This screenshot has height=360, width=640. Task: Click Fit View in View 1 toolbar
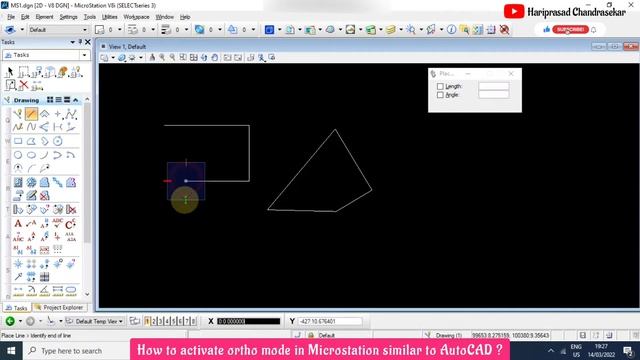(x=193, y=58)
